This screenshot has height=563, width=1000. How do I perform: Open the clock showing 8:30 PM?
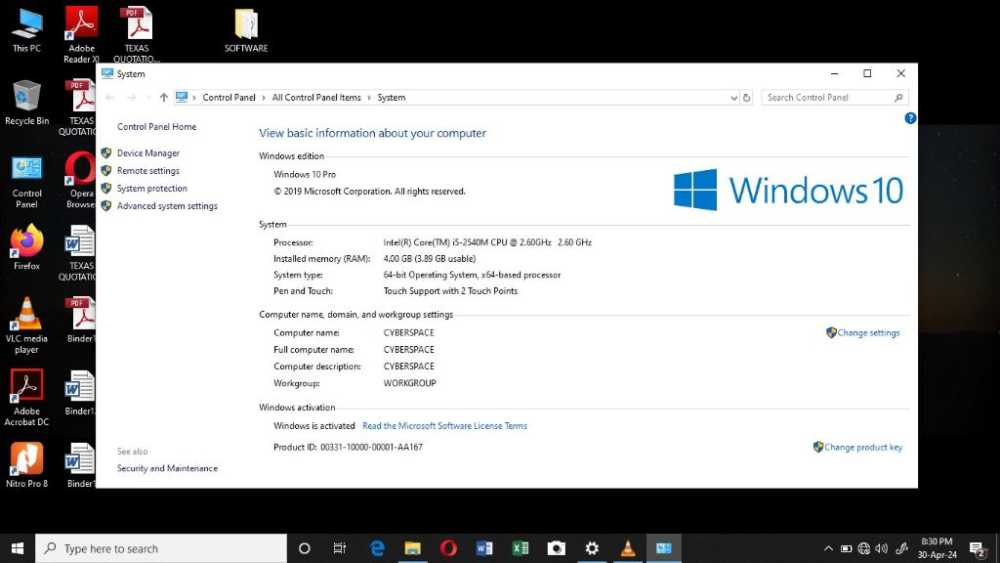tap(937, 548)
